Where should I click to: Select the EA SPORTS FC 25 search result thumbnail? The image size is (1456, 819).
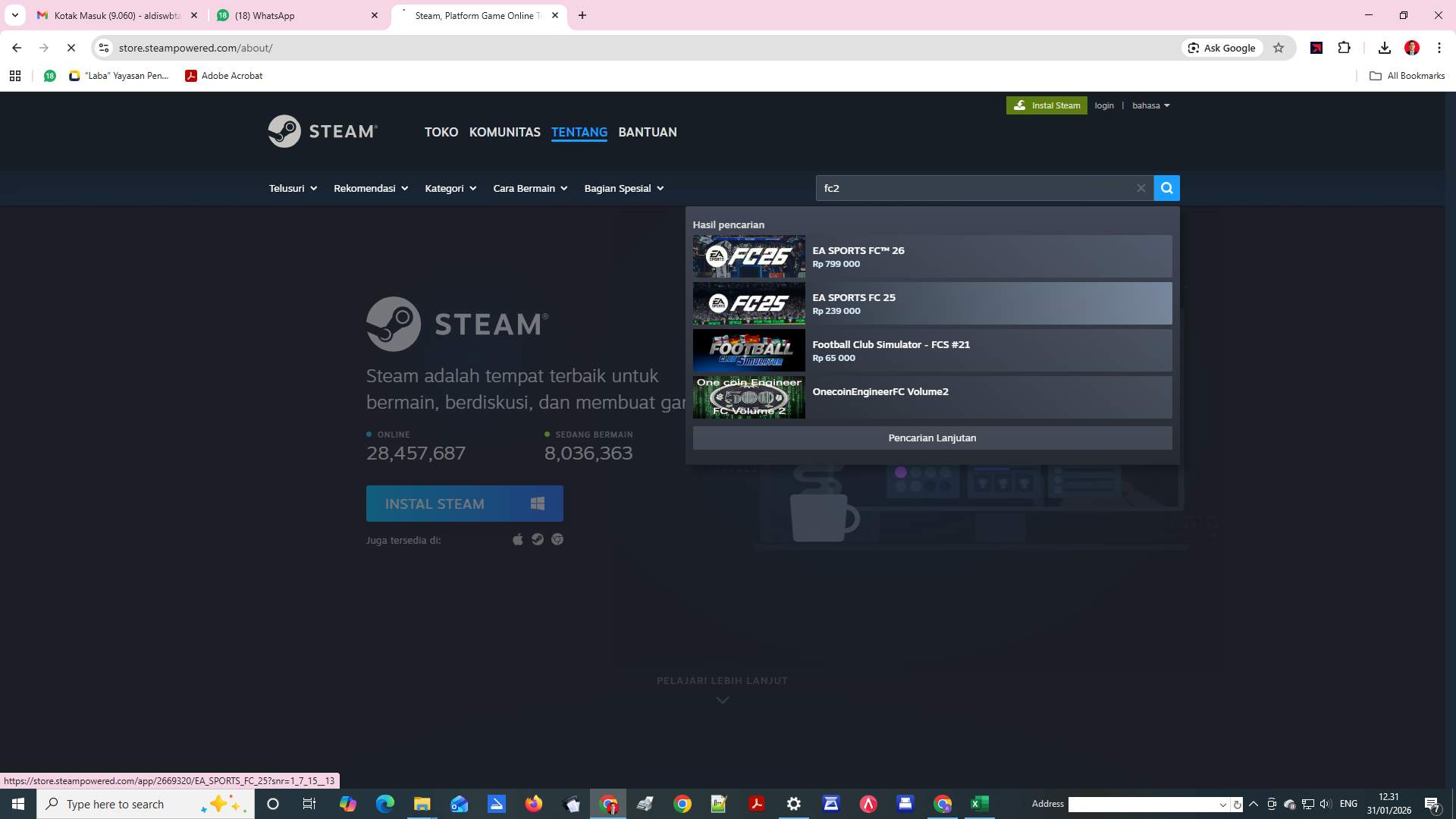[748, 303]
